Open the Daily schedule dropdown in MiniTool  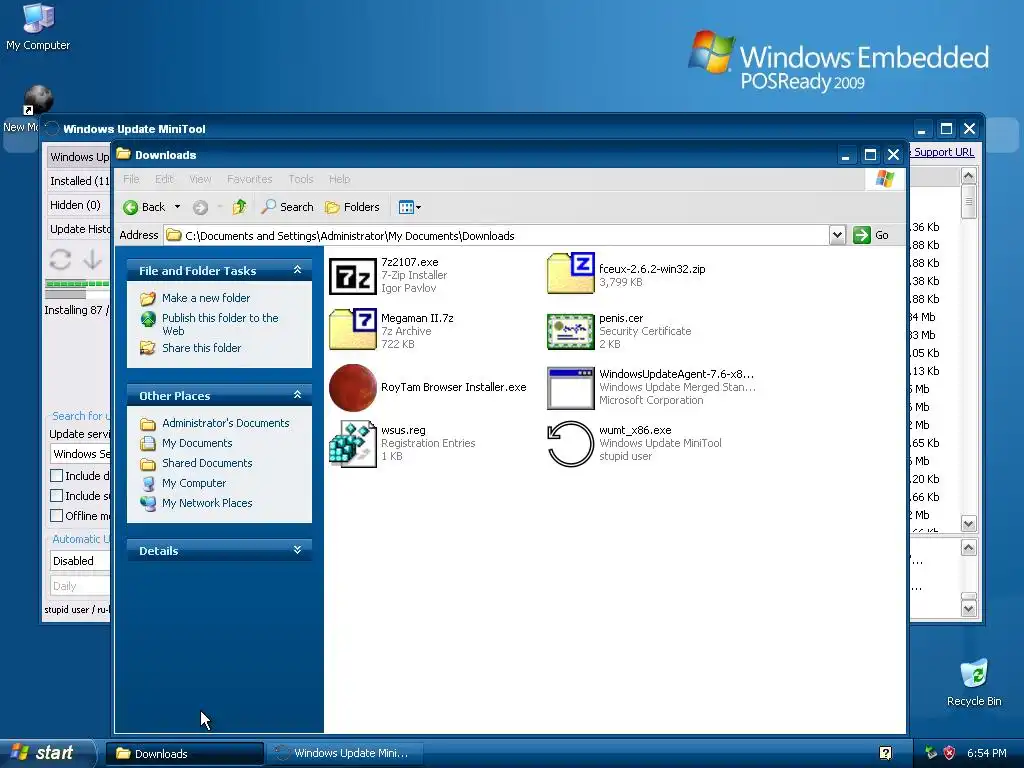coord(80,586)
